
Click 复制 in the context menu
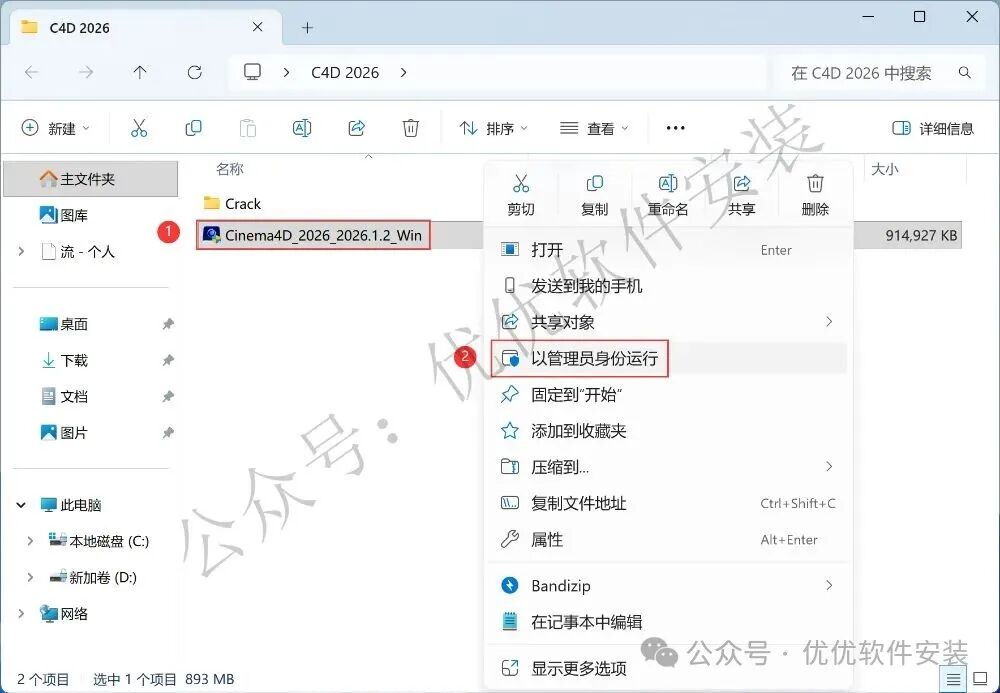tap(594, 195)
